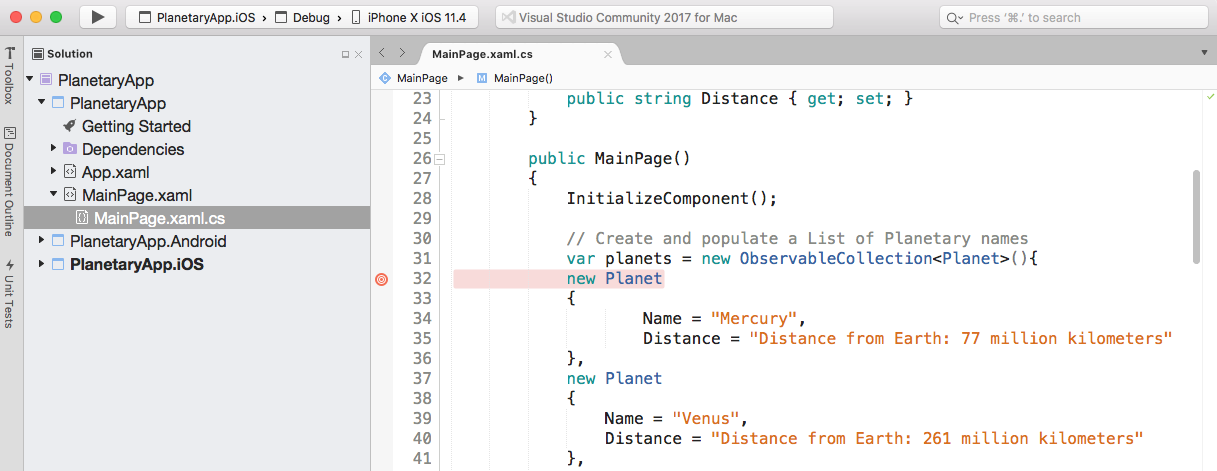Screen dimensions: 1217x471
Task: Click the search field in the toolbar
Action: tap(1073, 17)
